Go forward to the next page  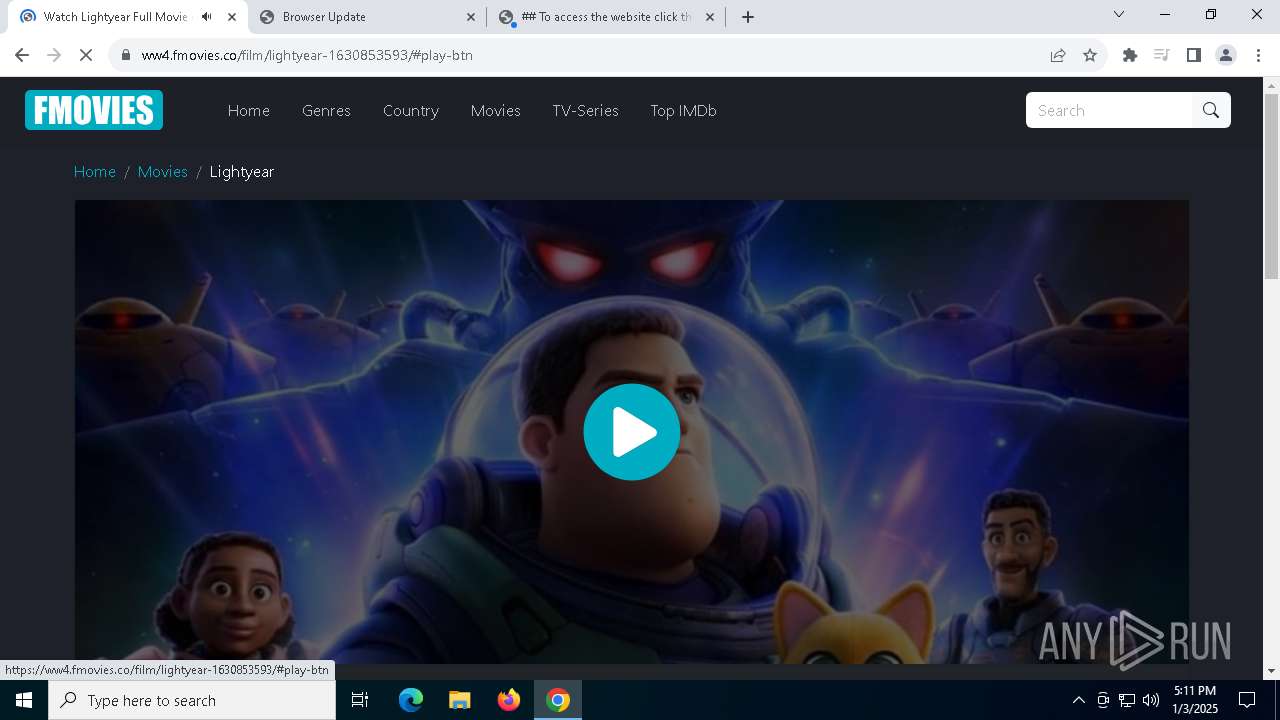pyautogui.click(x=54, y=55)
